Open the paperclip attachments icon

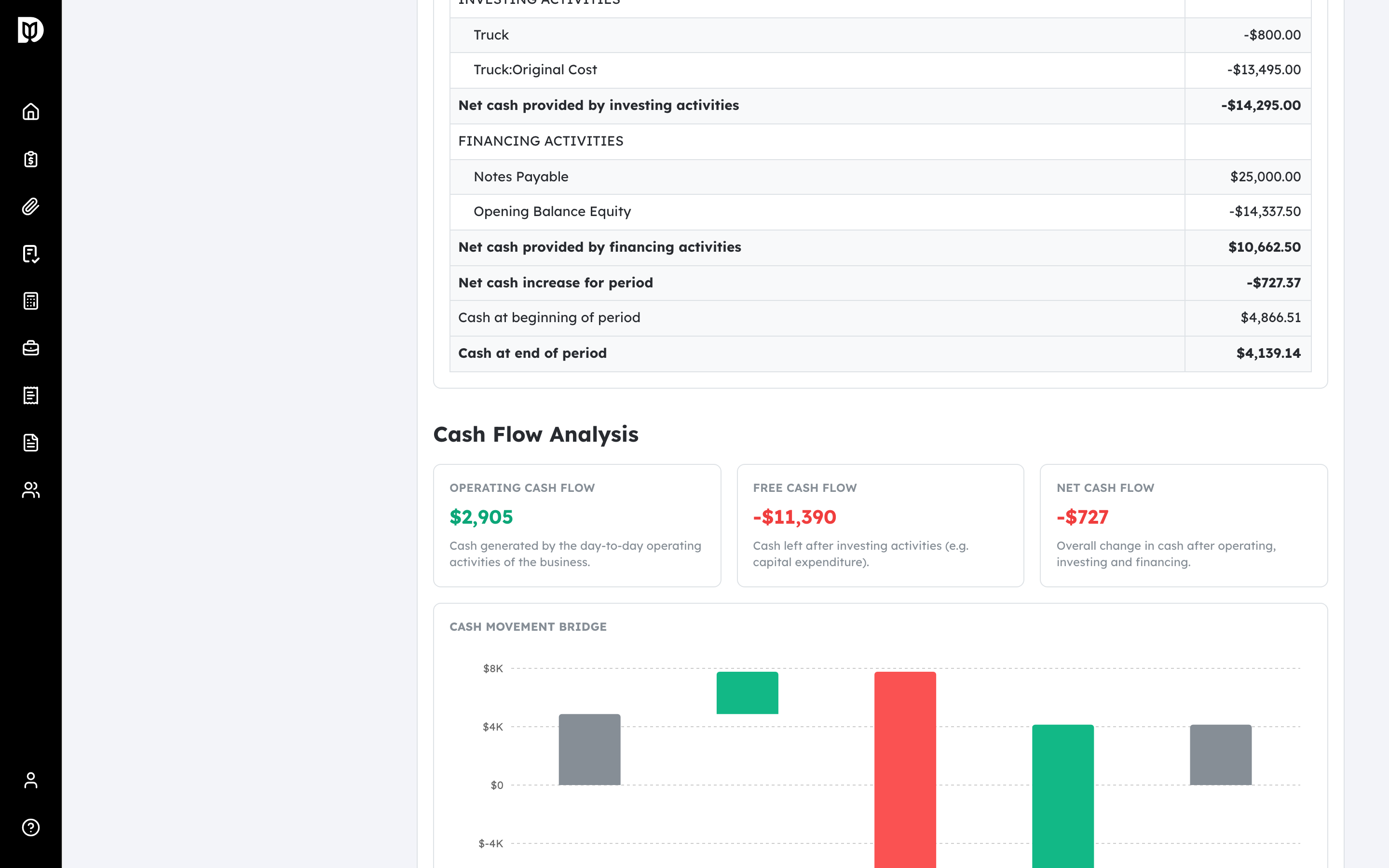click(x=30, y=206)
